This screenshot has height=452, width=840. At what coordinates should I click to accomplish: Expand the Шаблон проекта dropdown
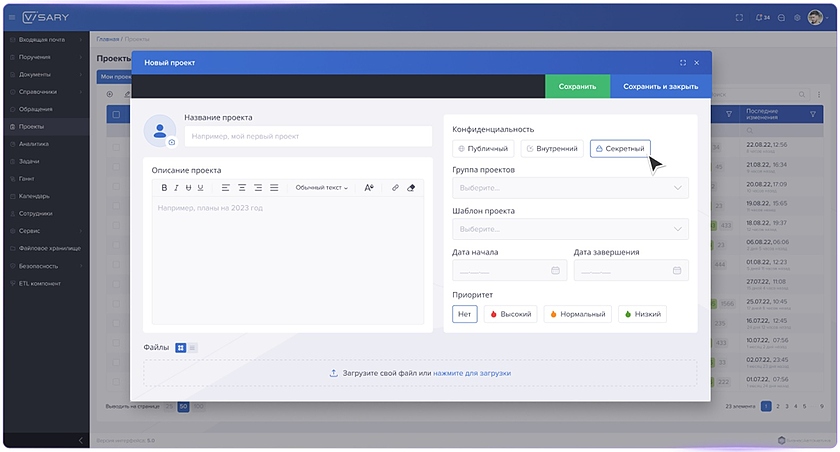click(570, 229)
